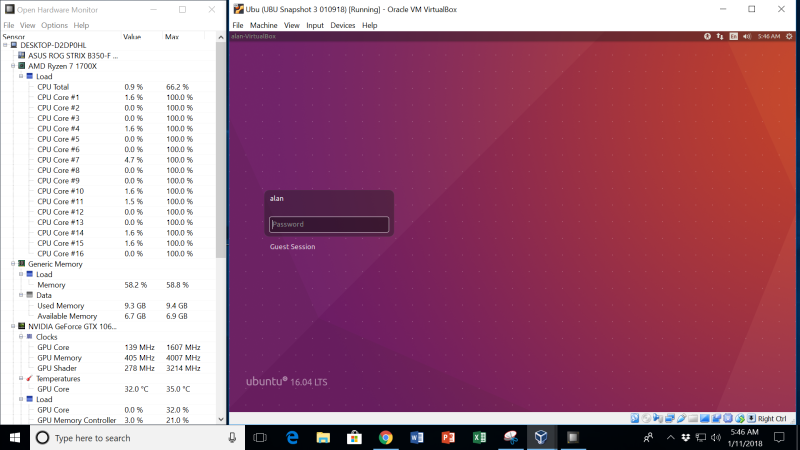Image resolution: width=800 pixels, height=450 pixels.
Task: Open Ubuntu sound volume indicator
Action: tap(747, 36)
